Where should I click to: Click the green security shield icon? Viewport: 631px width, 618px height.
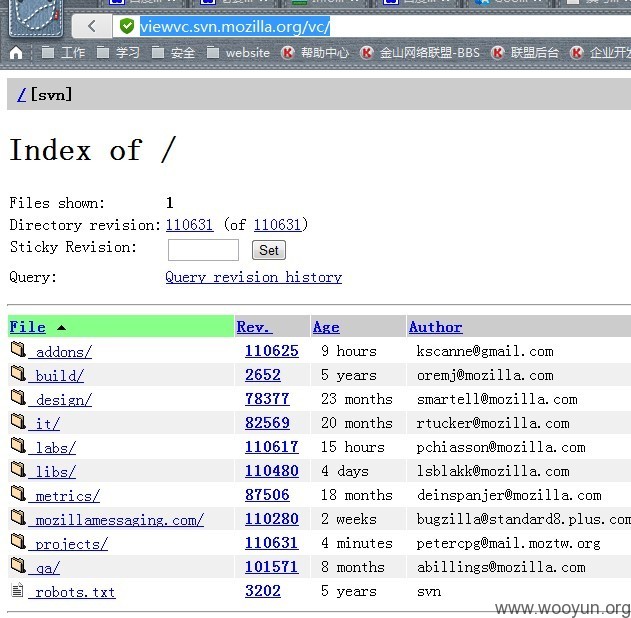[x=127, y=27]
